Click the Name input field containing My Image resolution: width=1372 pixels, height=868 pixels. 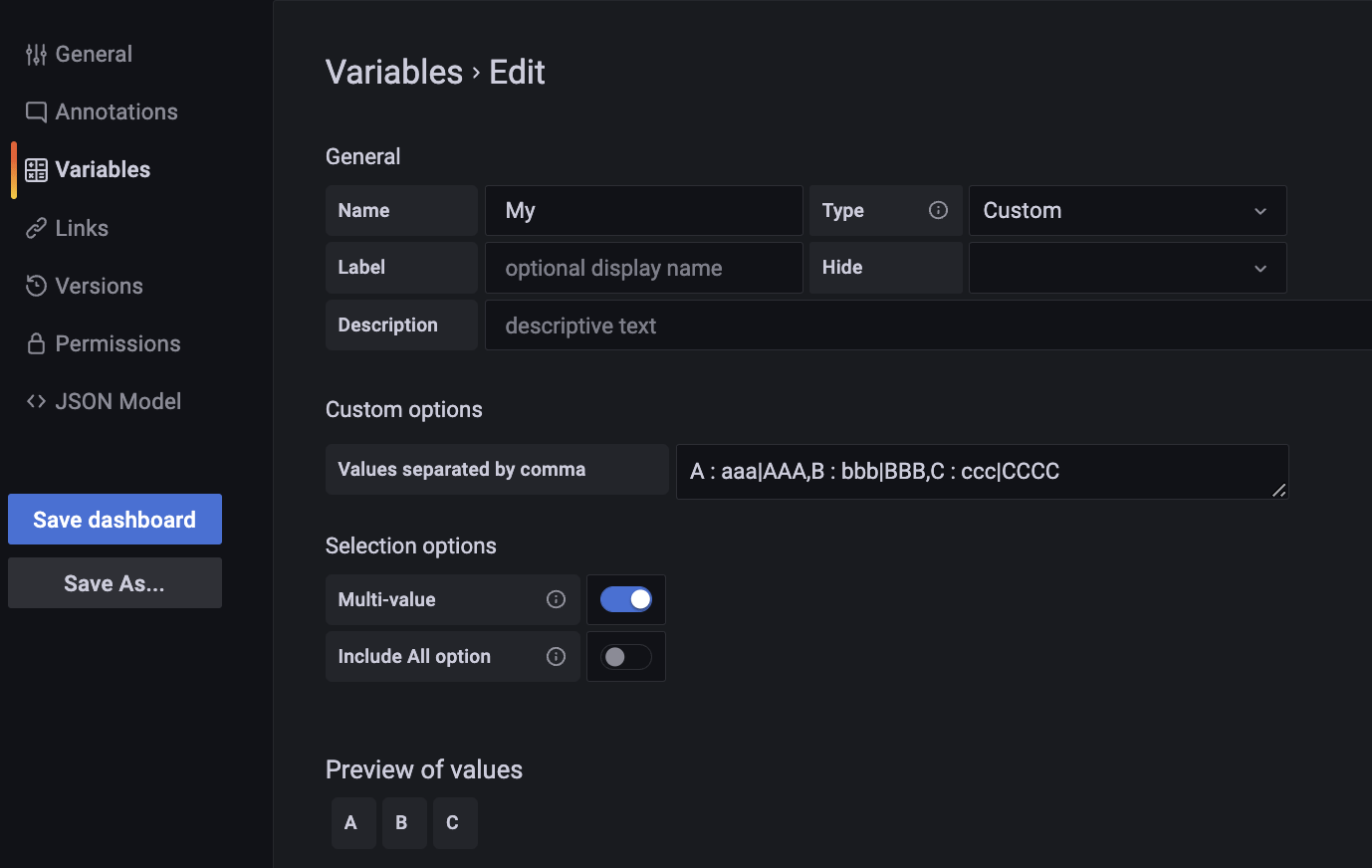click(643, 210)
